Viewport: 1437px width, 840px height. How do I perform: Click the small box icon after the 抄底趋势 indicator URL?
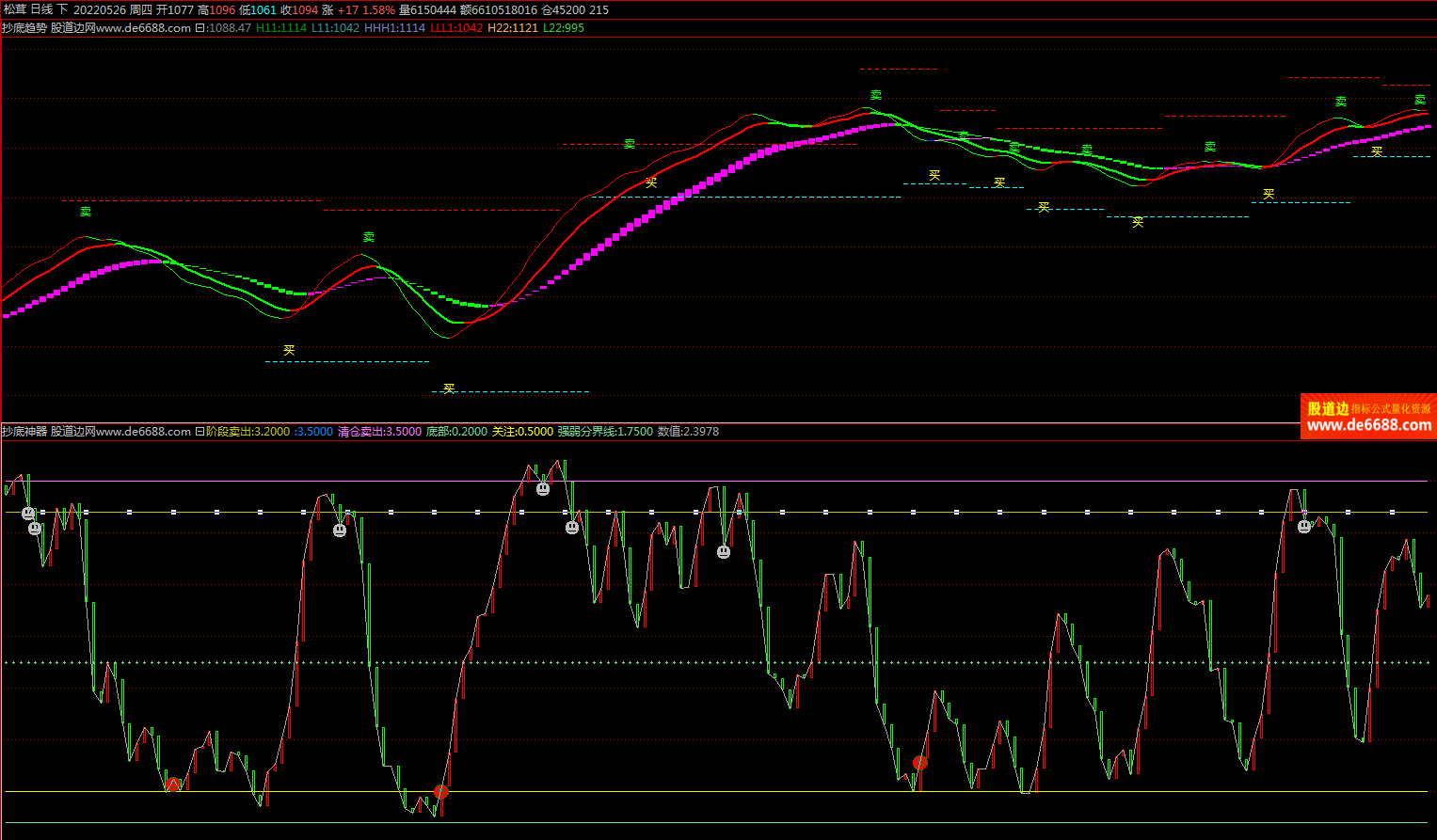200,28
